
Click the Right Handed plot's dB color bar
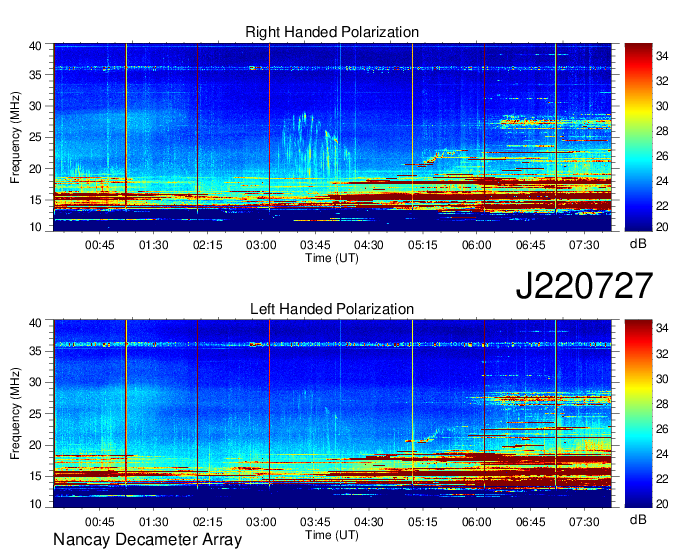638,137
